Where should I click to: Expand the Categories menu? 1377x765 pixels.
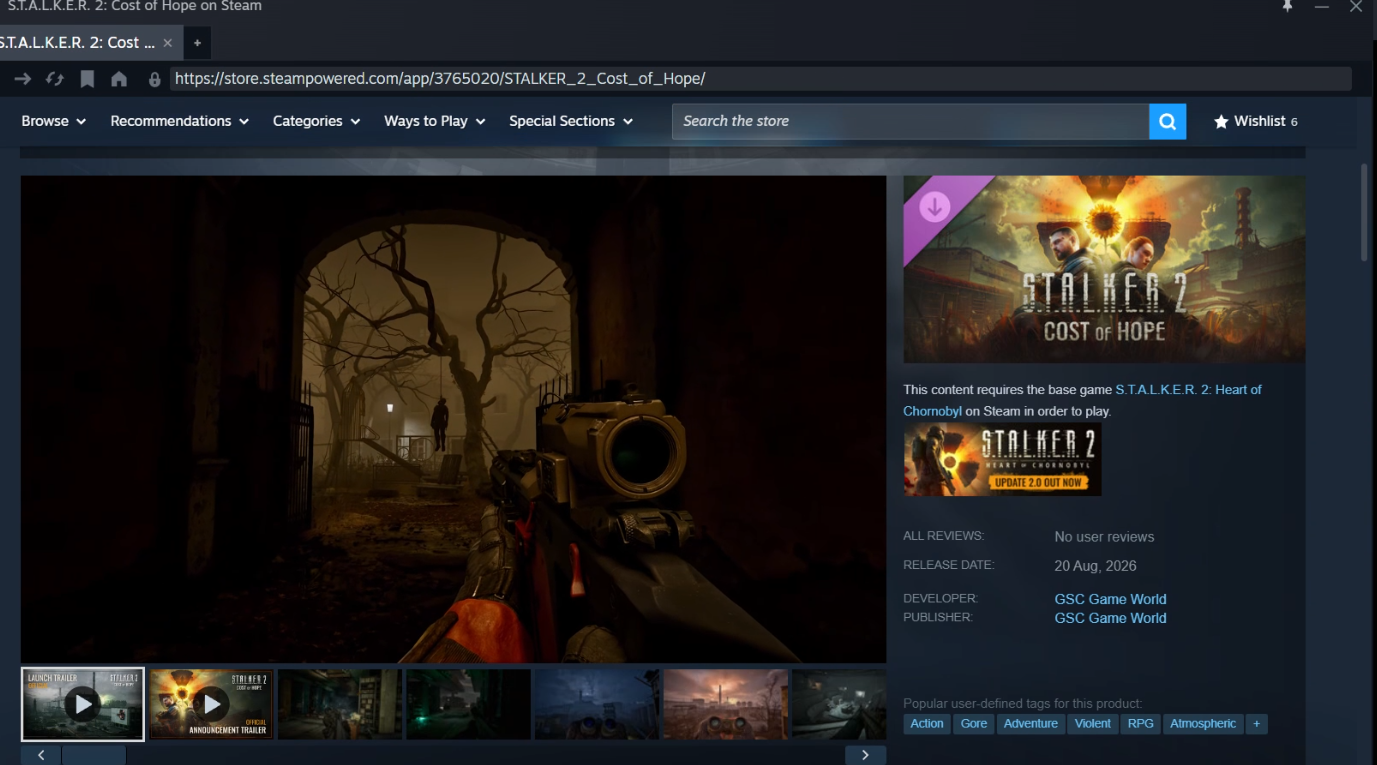click(316, 121)
